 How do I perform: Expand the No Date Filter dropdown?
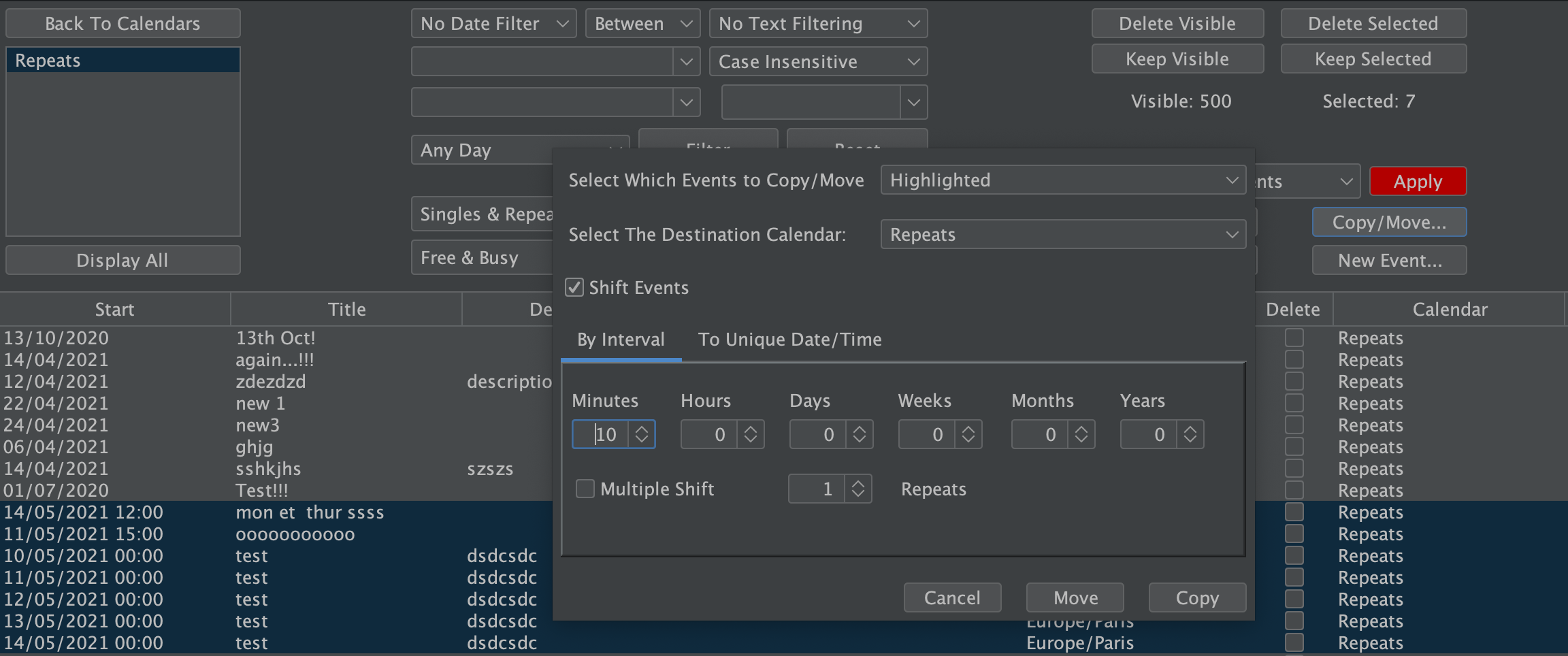click(x=493, y=22)
